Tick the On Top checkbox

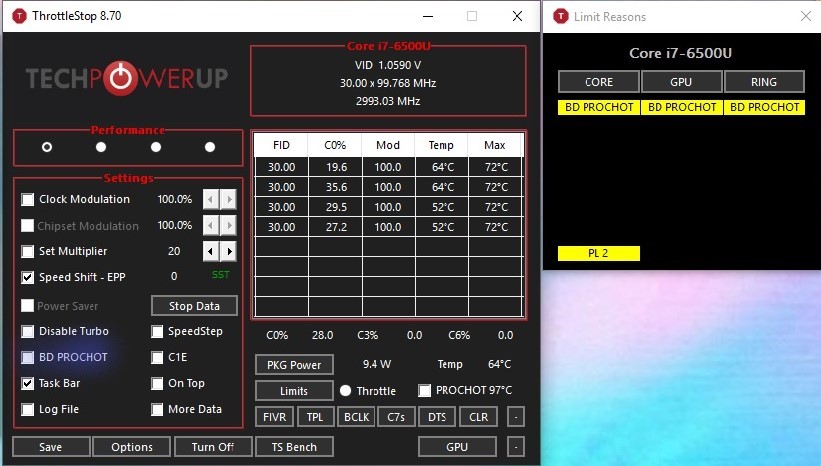pos(157,383)
